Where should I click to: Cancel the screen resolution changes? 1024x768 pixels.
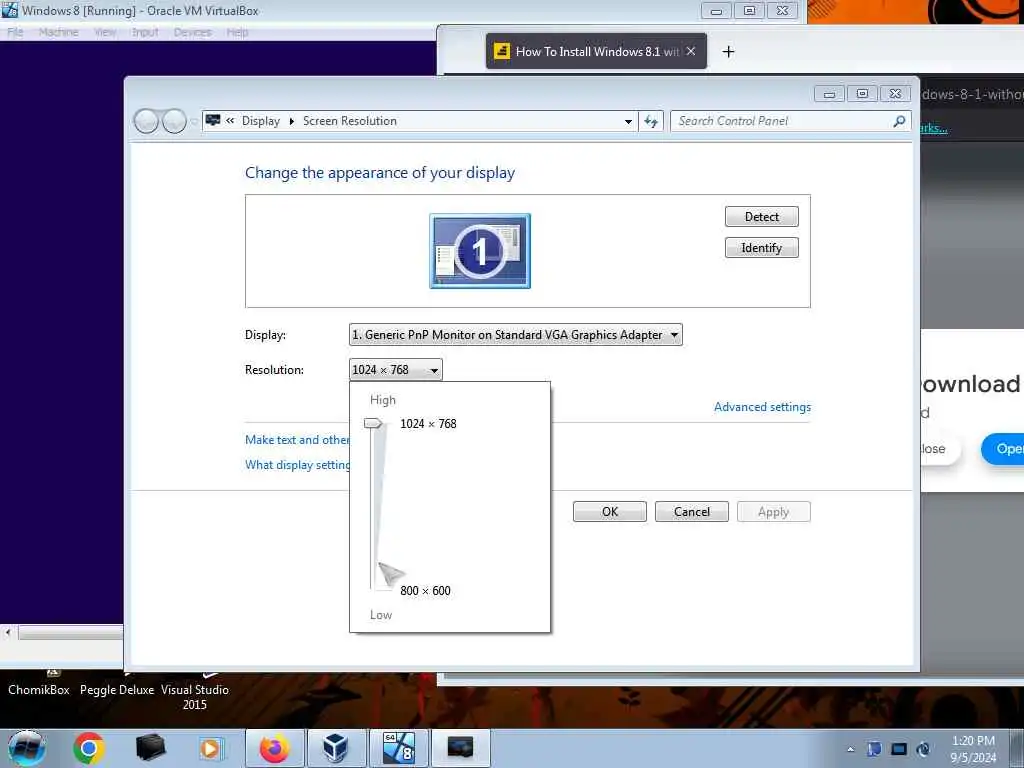pos(692,511)
